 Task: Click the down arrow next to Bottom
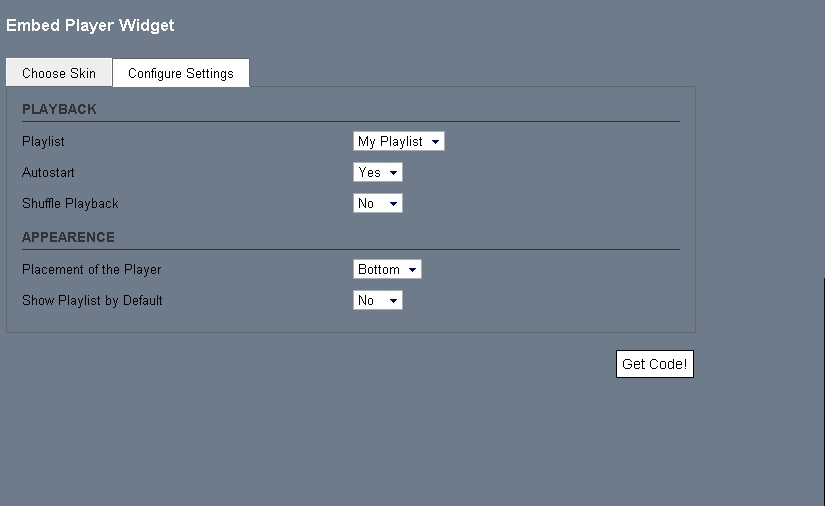pyautogui.click(x=412, y=270)
